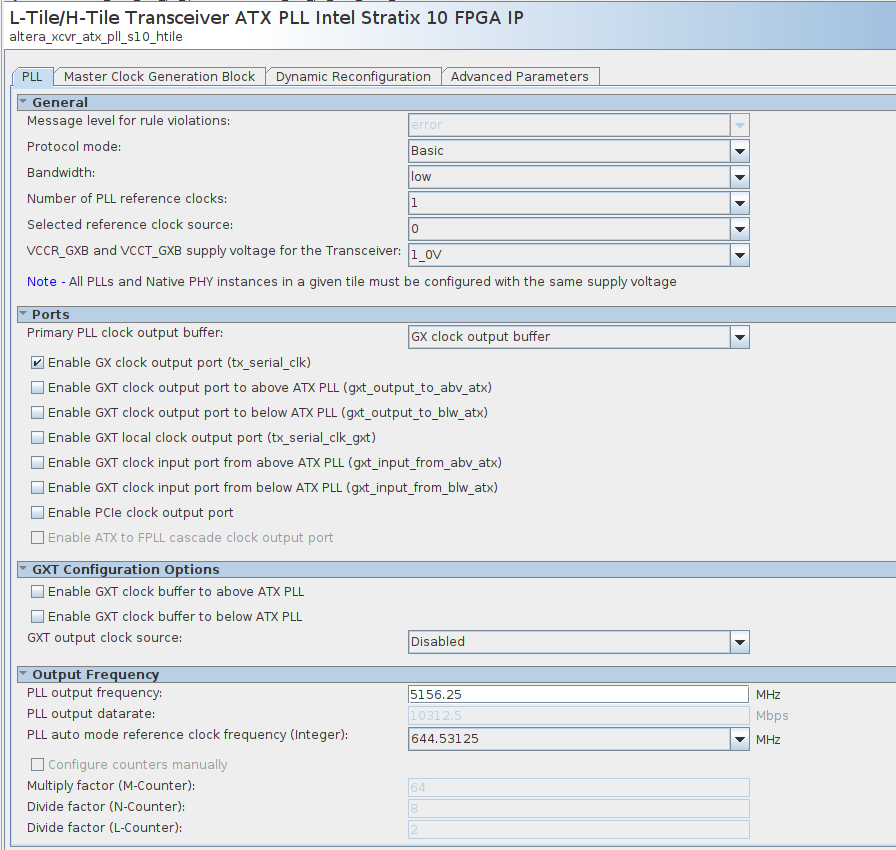
Task: Open PLL auto mode reference clock frequency dropdown
Action: coord(578,739)
